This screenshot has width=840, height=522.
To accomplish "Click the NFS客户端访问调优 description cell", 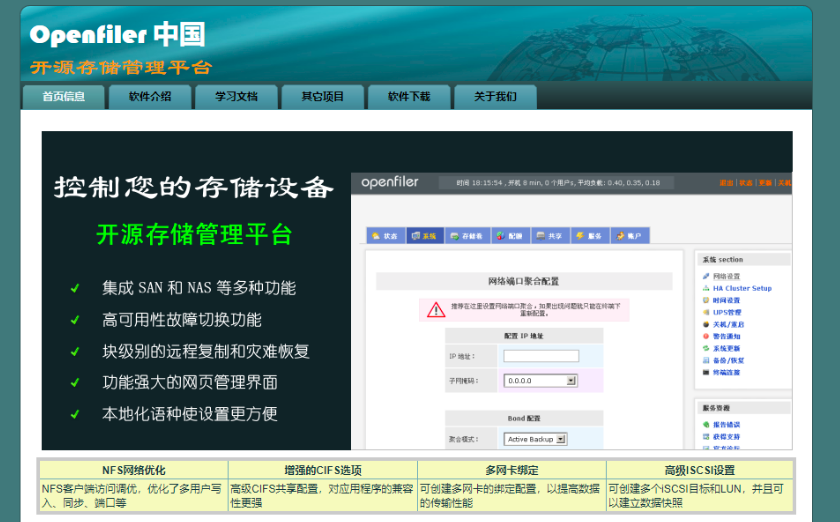I will [x=134, y=496].
